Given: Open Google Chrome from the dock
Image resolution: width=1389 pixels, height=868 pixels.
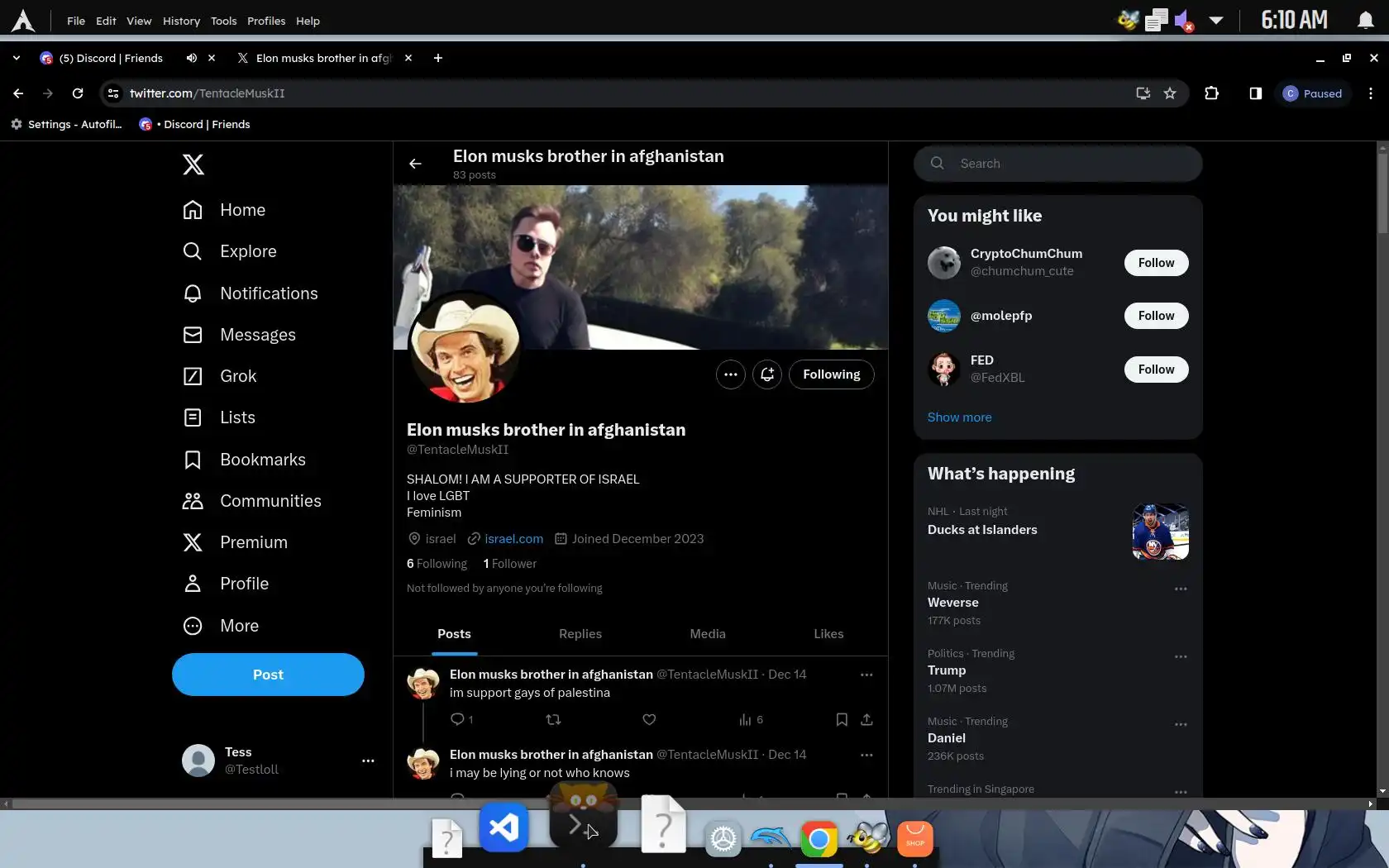Looking at the screenshot, I should (819, 840).
